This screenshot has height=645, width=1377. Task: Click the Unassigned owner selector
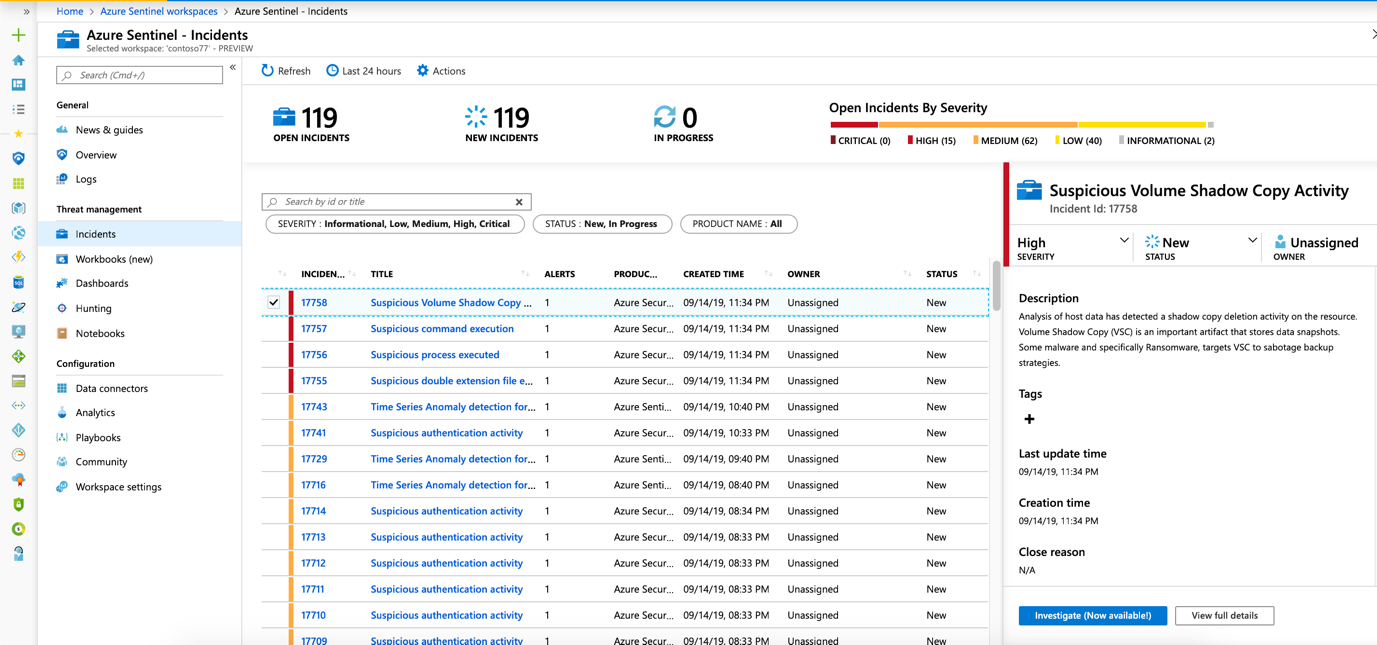tap(1316, 247)
